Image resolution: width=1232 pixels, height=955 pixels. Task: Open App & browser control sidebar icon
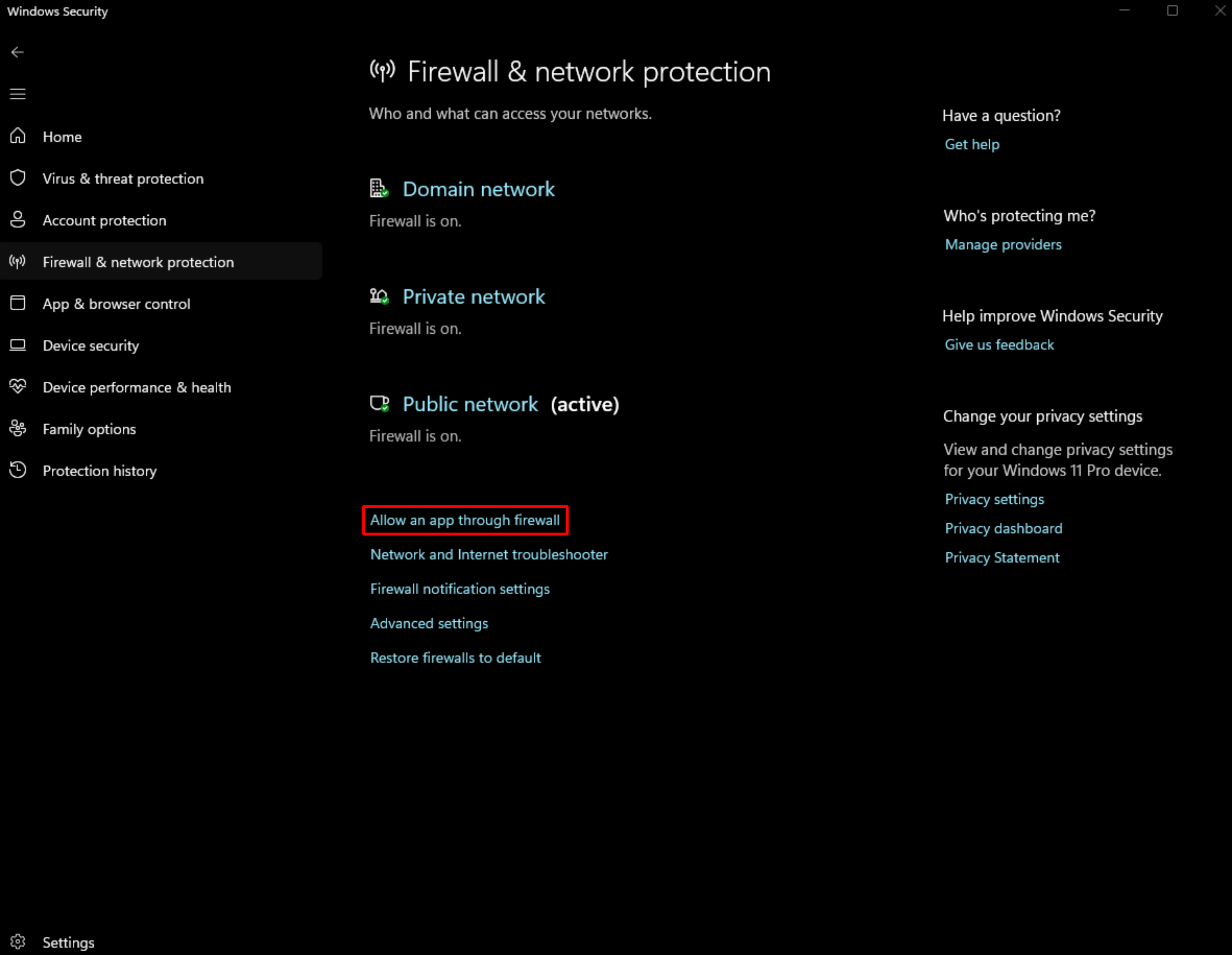(18, 303)
